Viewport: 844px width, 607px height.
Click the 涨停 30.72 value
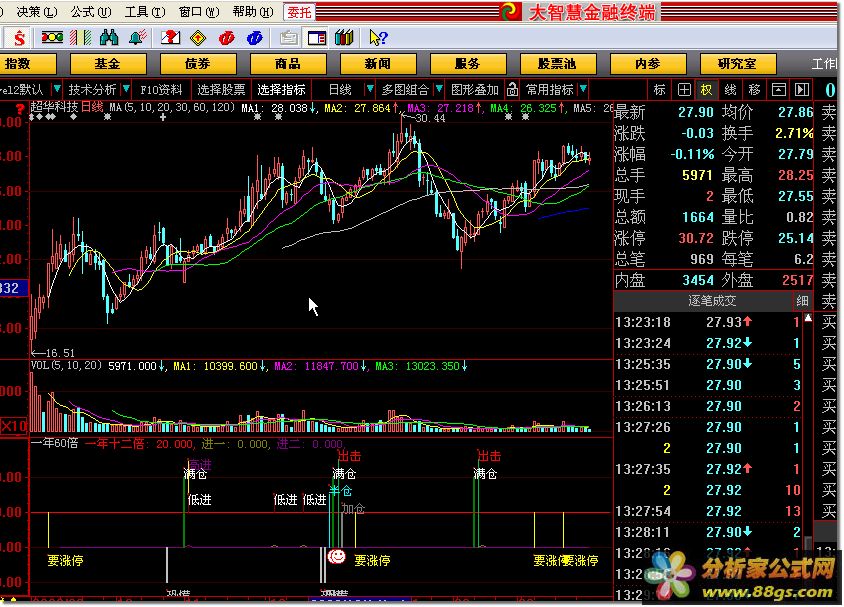coord(695,238)
